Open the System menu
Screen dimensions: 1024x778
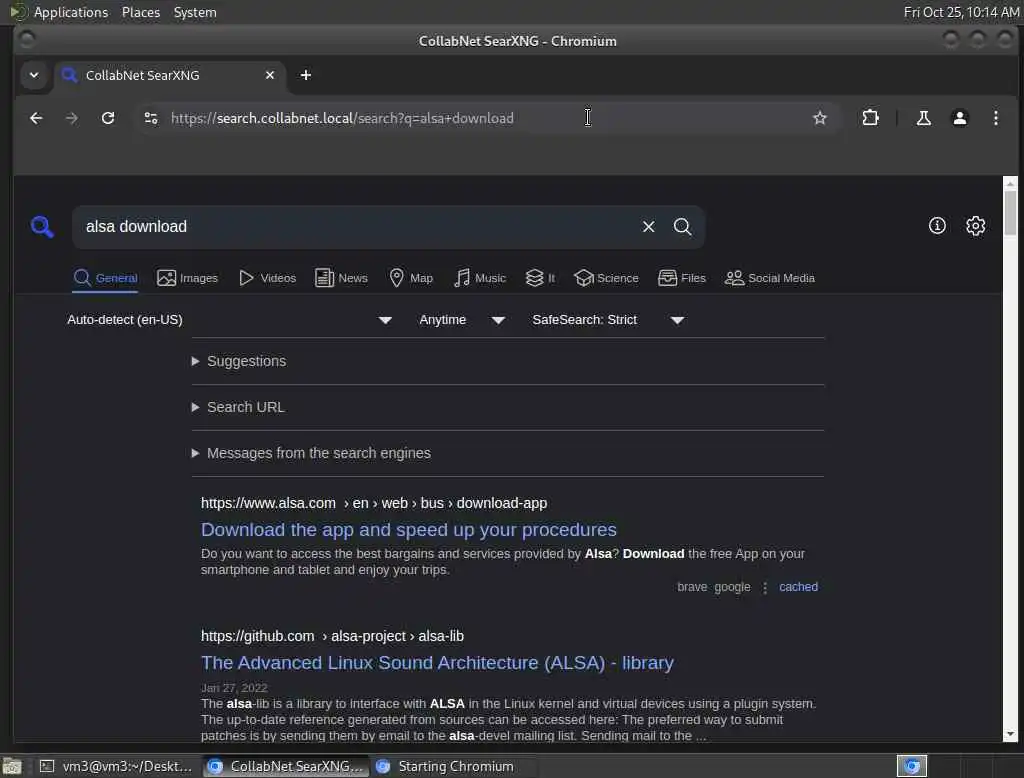[195, 12]
